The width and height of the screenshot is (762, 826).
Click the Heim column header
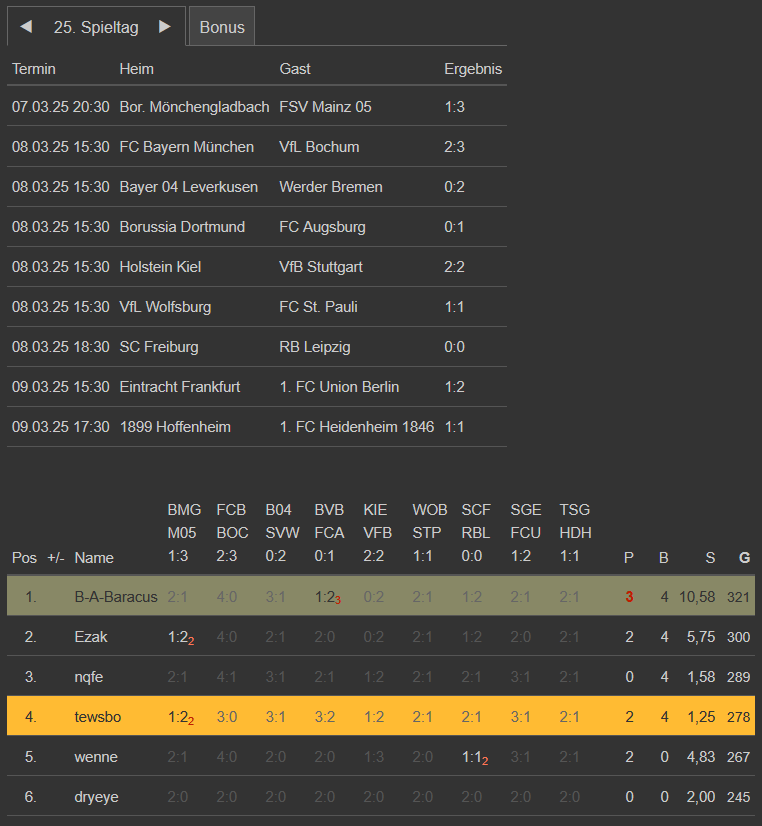[x=136, y=69]
